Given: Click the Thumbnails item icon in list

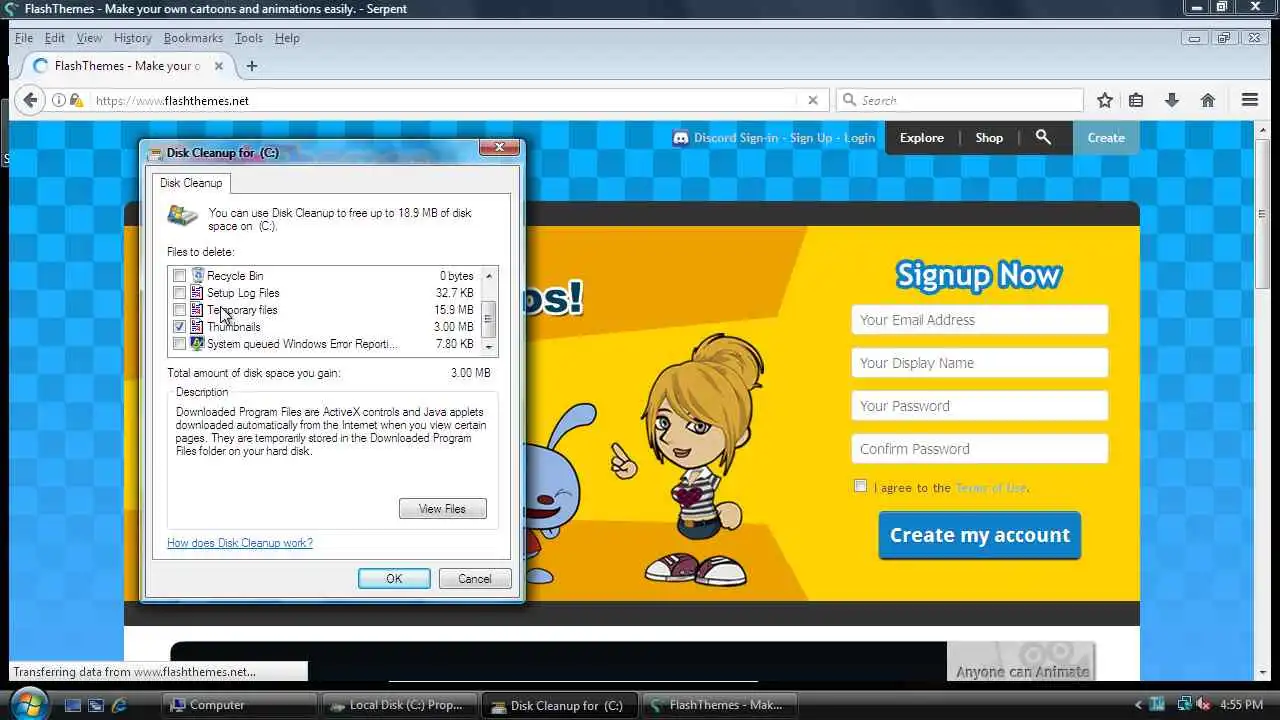Looking at the screenshot, I should point(197,327).
